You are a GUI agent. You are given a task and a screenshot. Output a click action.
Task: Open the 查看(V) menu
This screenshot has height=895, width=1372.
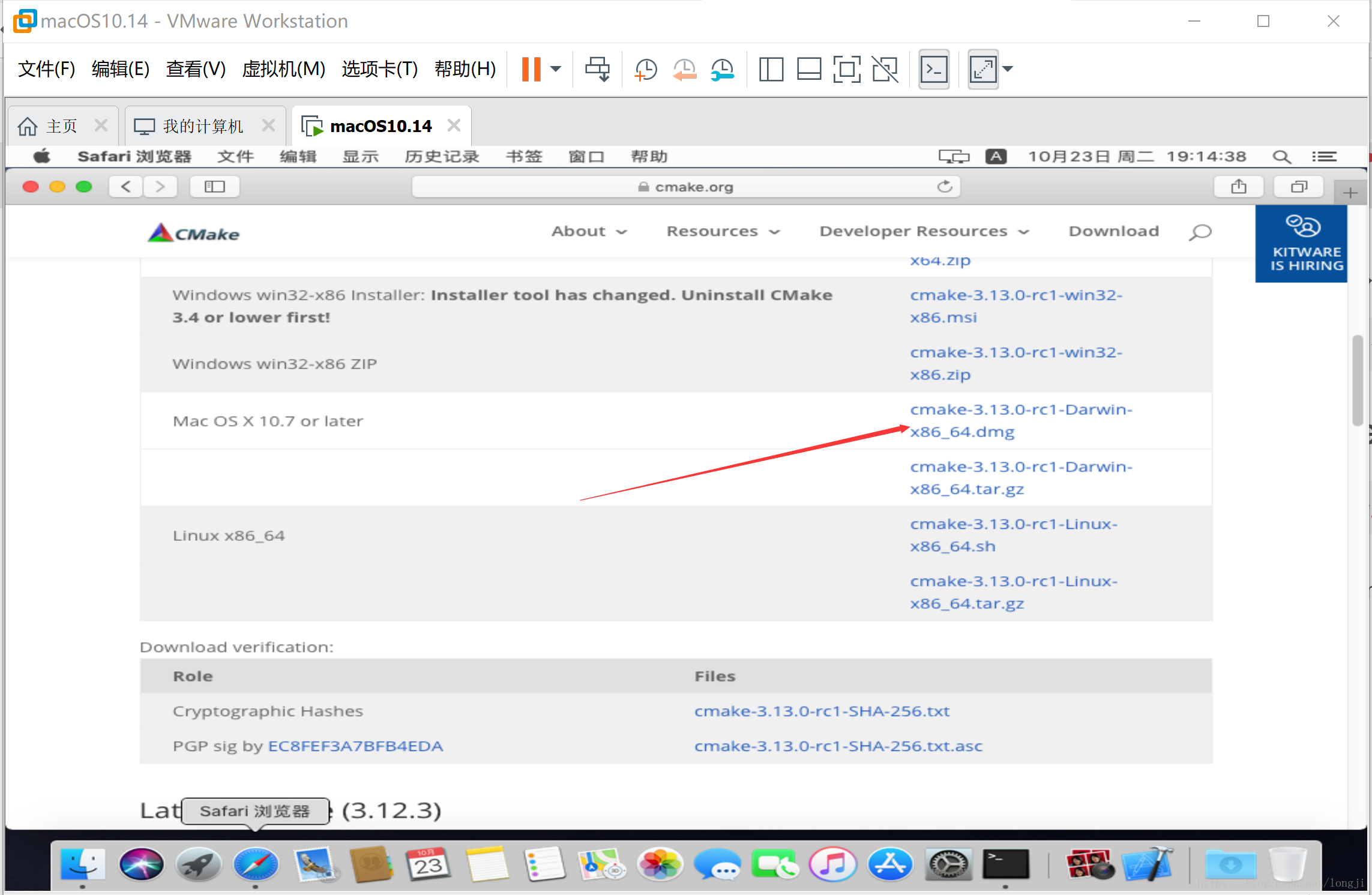(196, 69)
